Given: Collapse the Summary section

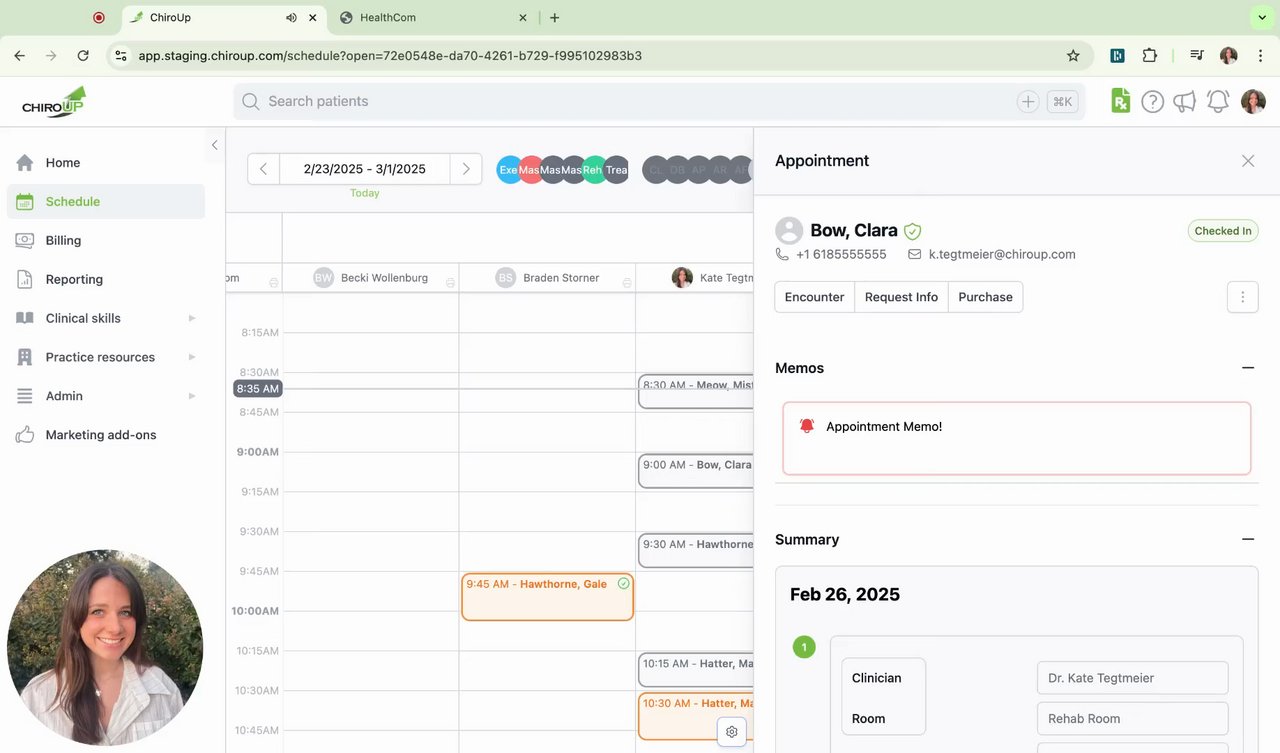Looking at the screenshot, I should point(1248,539).
